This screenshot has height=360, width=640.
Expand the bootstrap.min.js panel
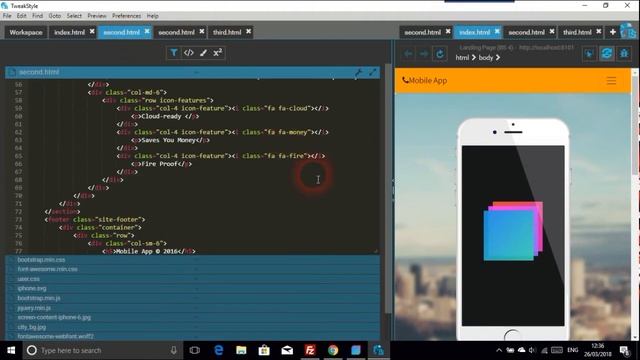(193, 298)
